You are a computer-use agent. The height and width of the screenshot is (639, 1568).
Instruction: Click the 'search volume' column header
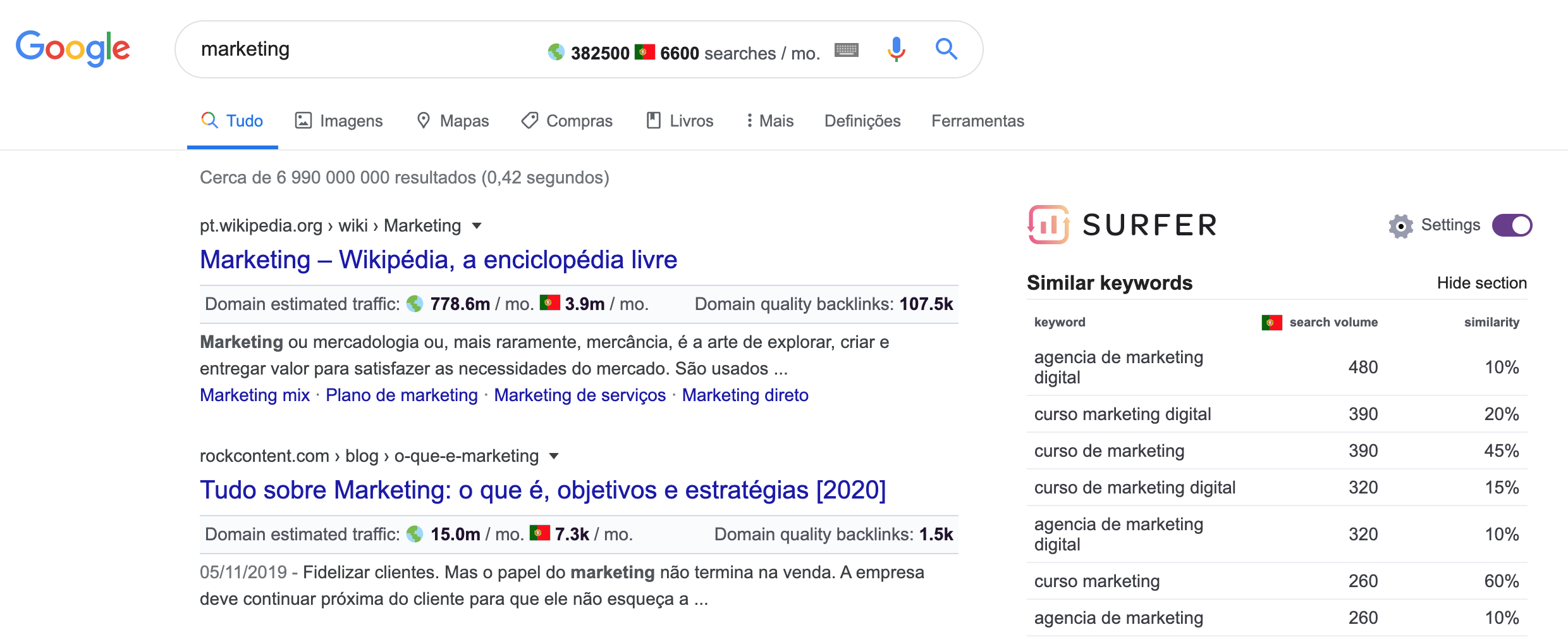[1333, 323]
